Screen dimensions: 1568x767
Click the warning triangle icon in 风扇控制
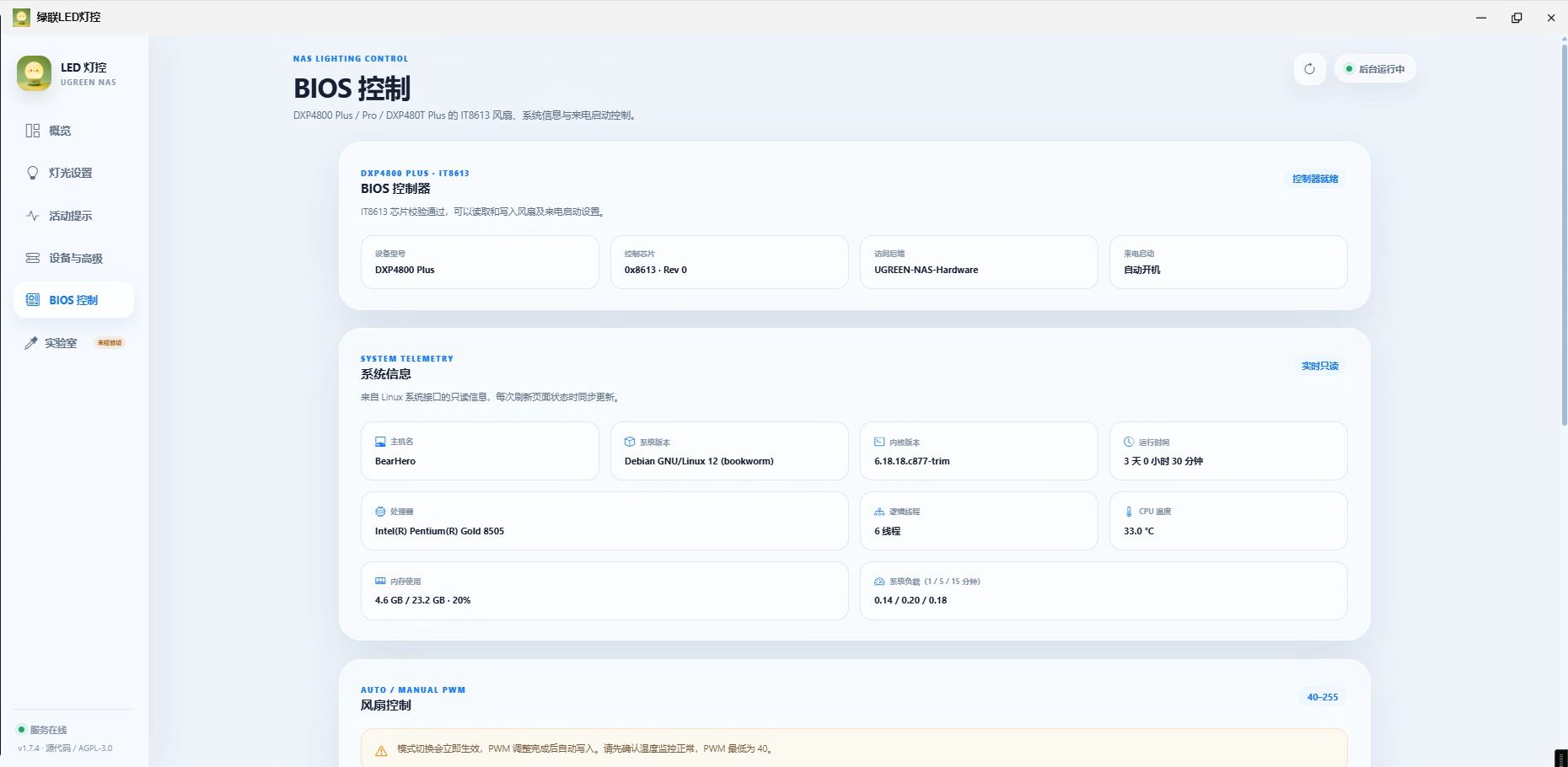tap(381, 750)
